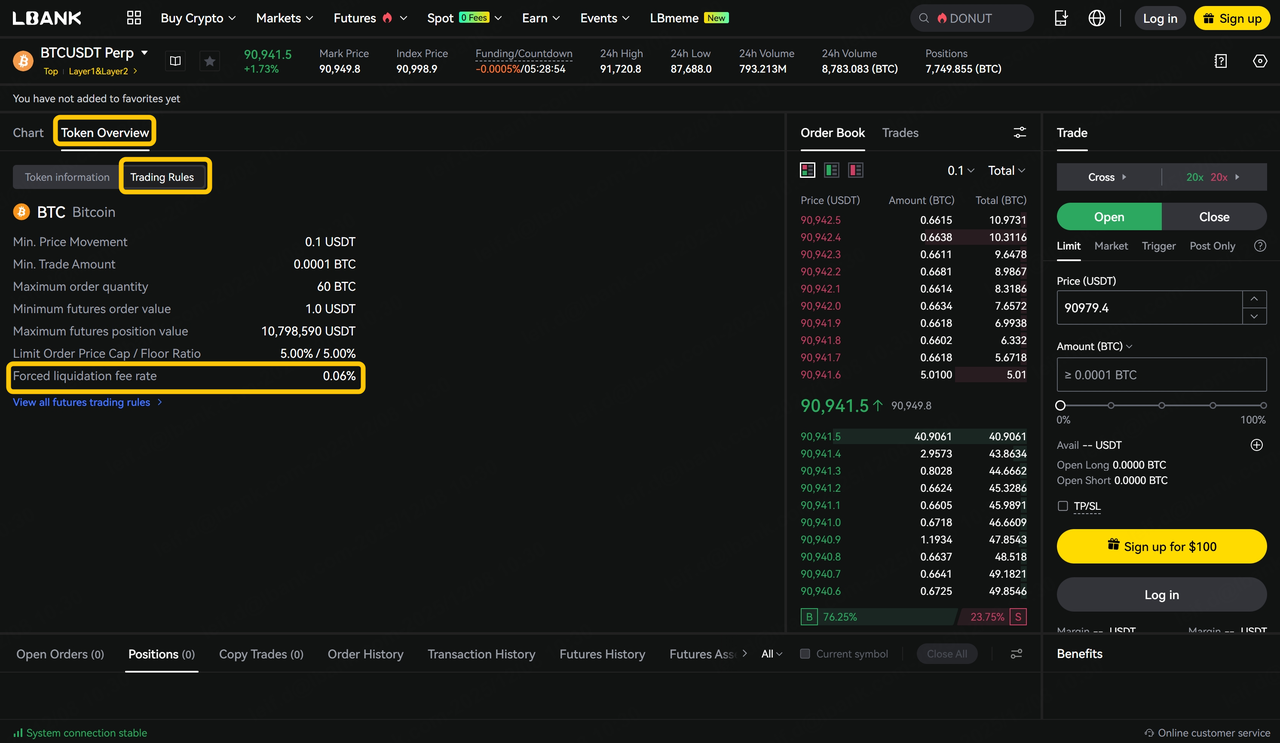This screenshot has width=1280, height=743.
Task: Expand the BTCUSDT Perp pair selector
Action: click(x=144, y=53)
